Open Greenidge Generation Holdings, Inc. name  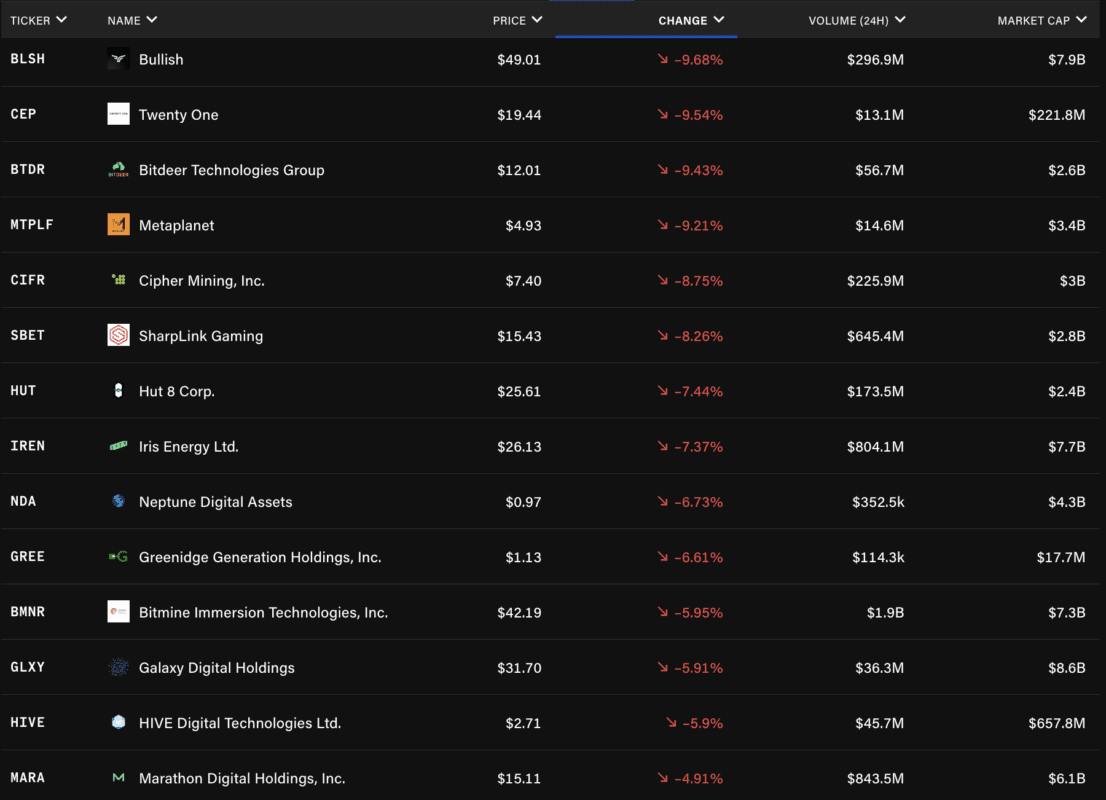tap(260, 557)
